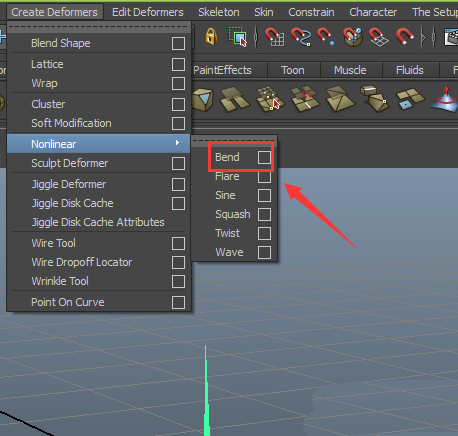Open Wire Tool options box

[x=178, y=243]
